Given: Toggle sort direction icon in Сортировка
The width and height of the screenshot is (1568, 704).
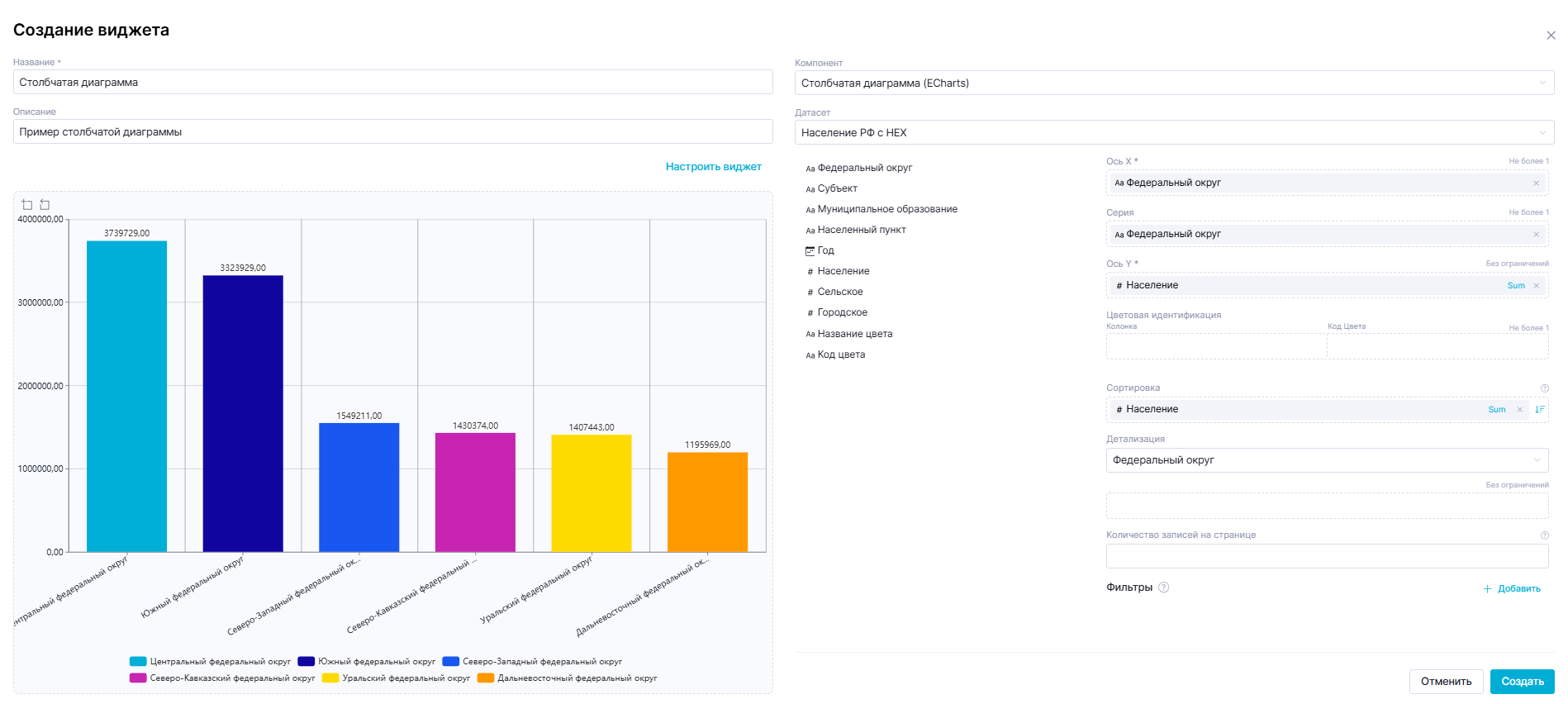Looking at the screenshot, I should coord(1539,410).
